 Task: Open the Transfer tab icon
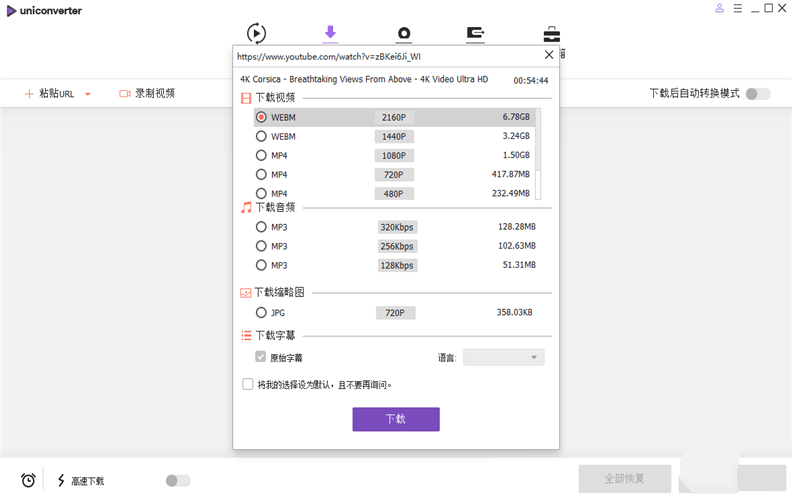click(476, 34)
